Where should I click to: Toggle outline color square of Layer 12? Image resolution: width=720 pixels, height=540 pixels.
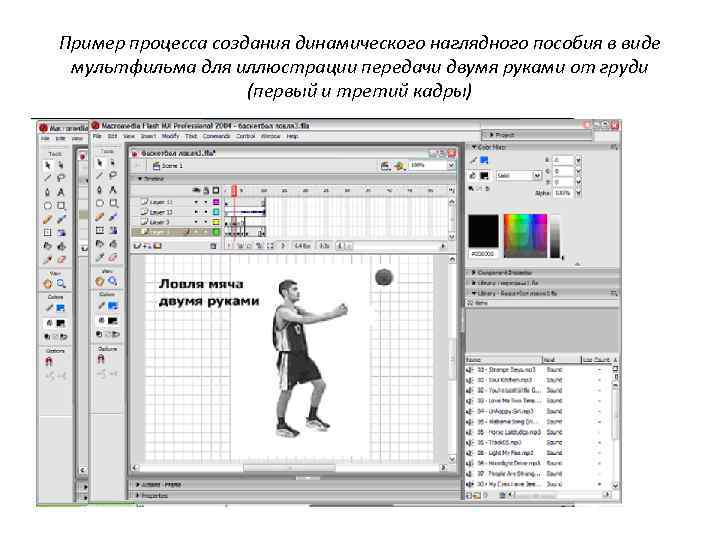coord(216,212)
